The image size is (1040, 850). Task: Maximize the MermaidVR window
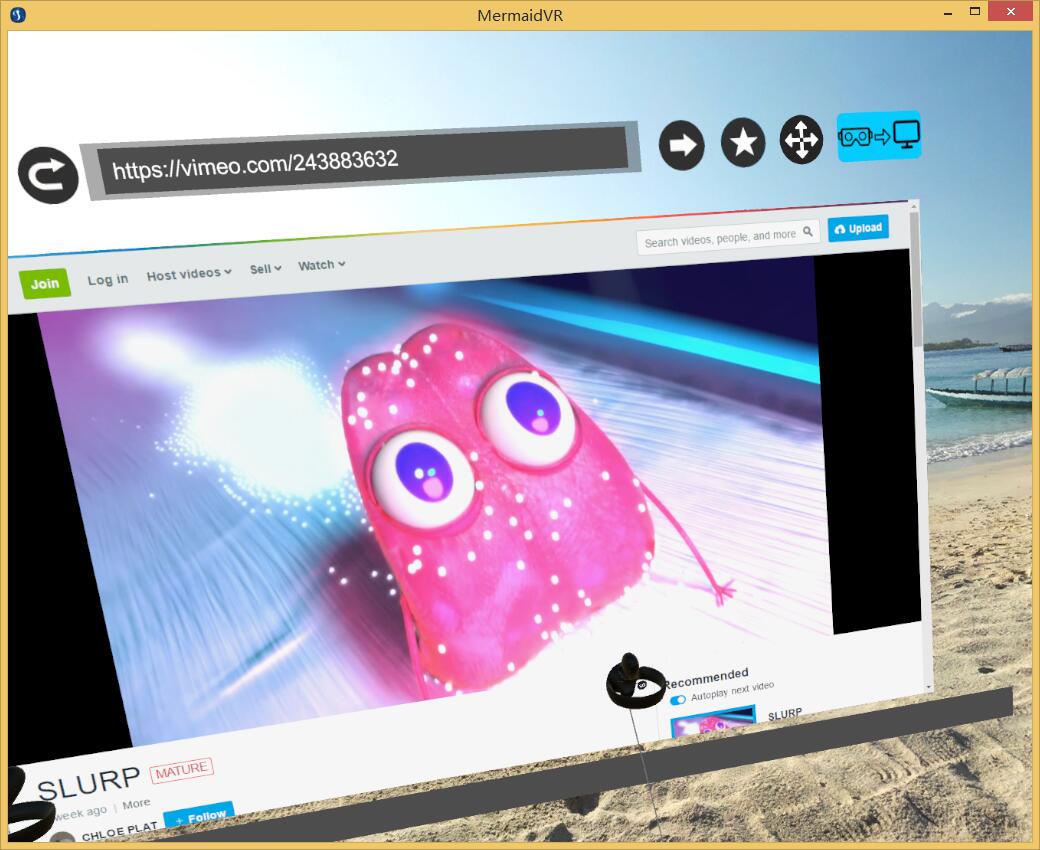point(975,11)
